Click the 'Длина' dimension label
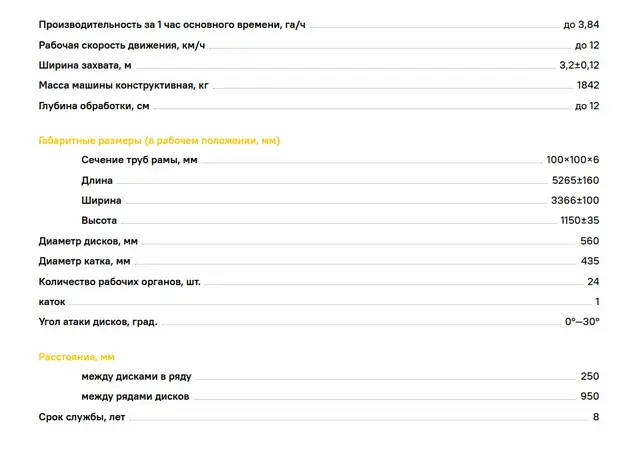640x455 pixels. click(97, 180)
